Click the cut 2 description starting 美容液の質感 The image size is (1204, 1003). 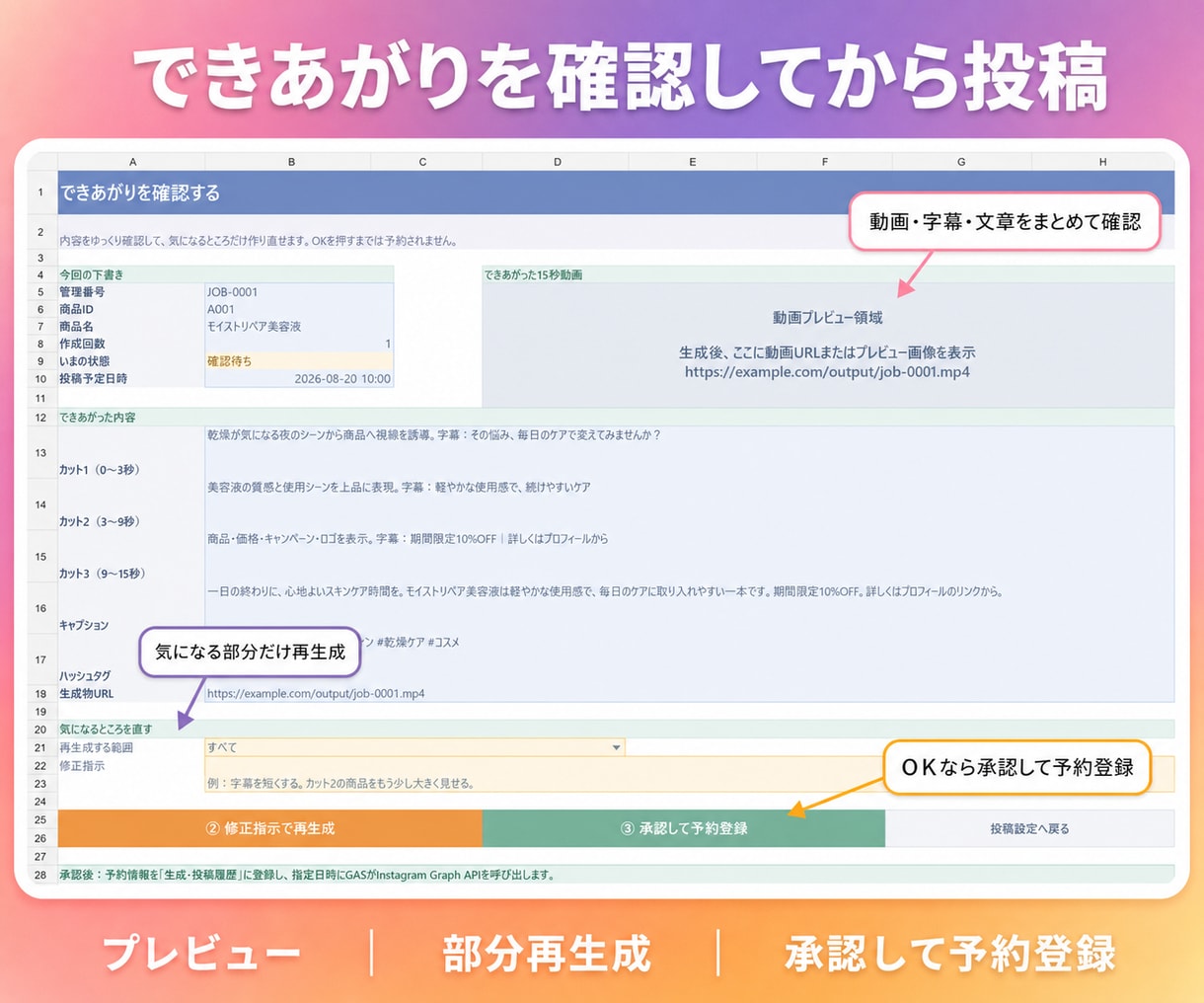399,487
